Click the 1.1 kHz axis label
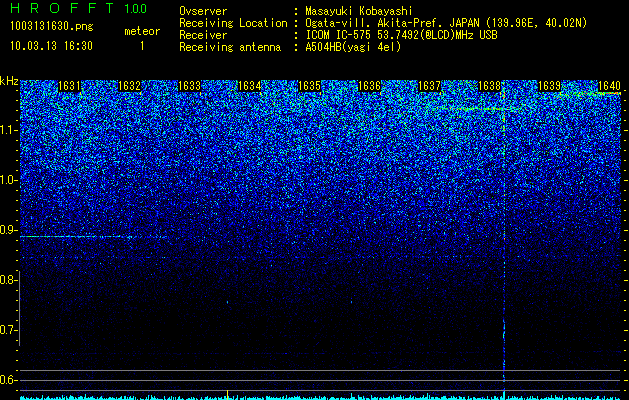This screenshot has width=629, height=400. pos(8,130)
